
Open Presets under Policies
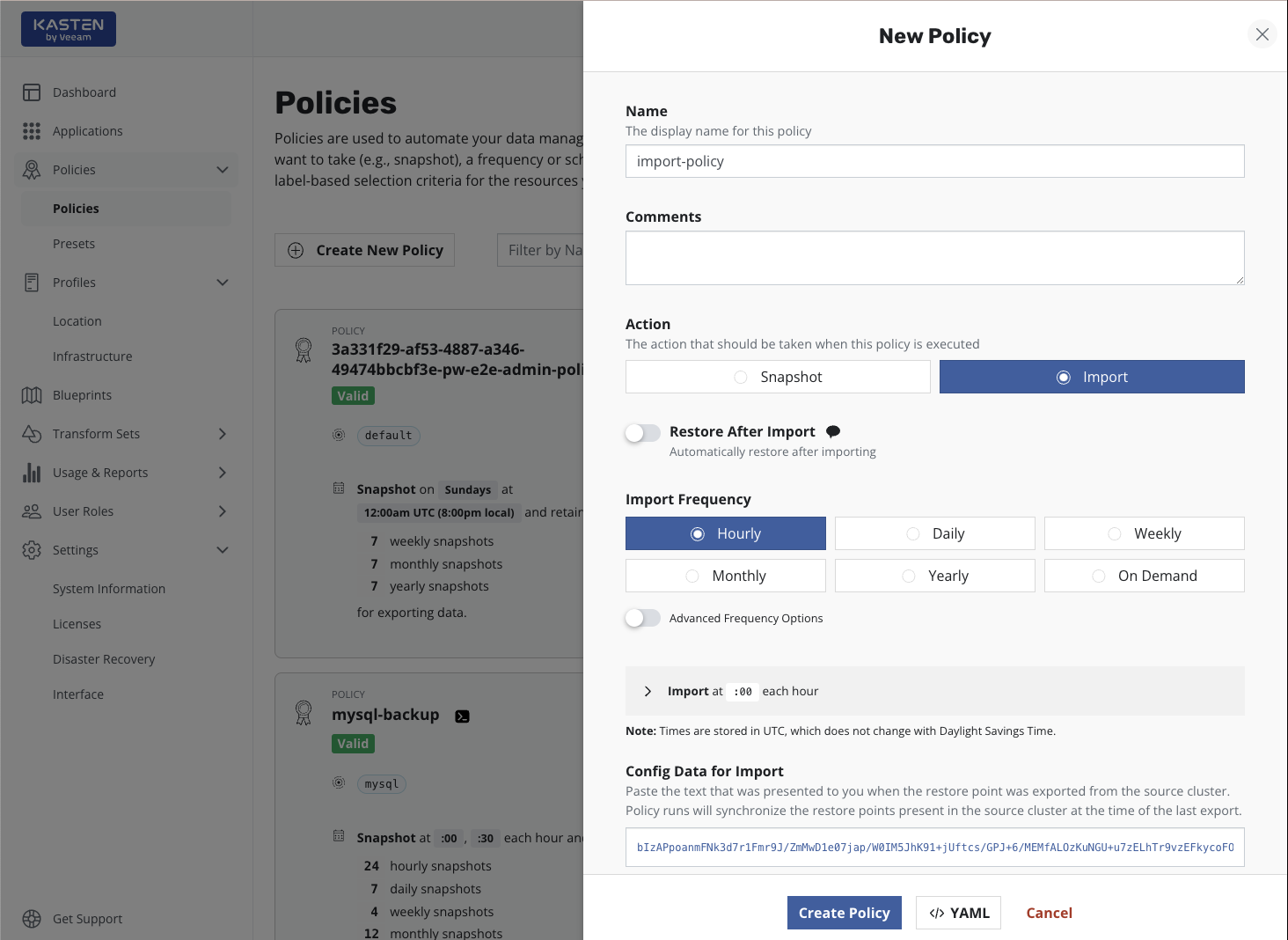pyautogui.click(x=74, y=244)
